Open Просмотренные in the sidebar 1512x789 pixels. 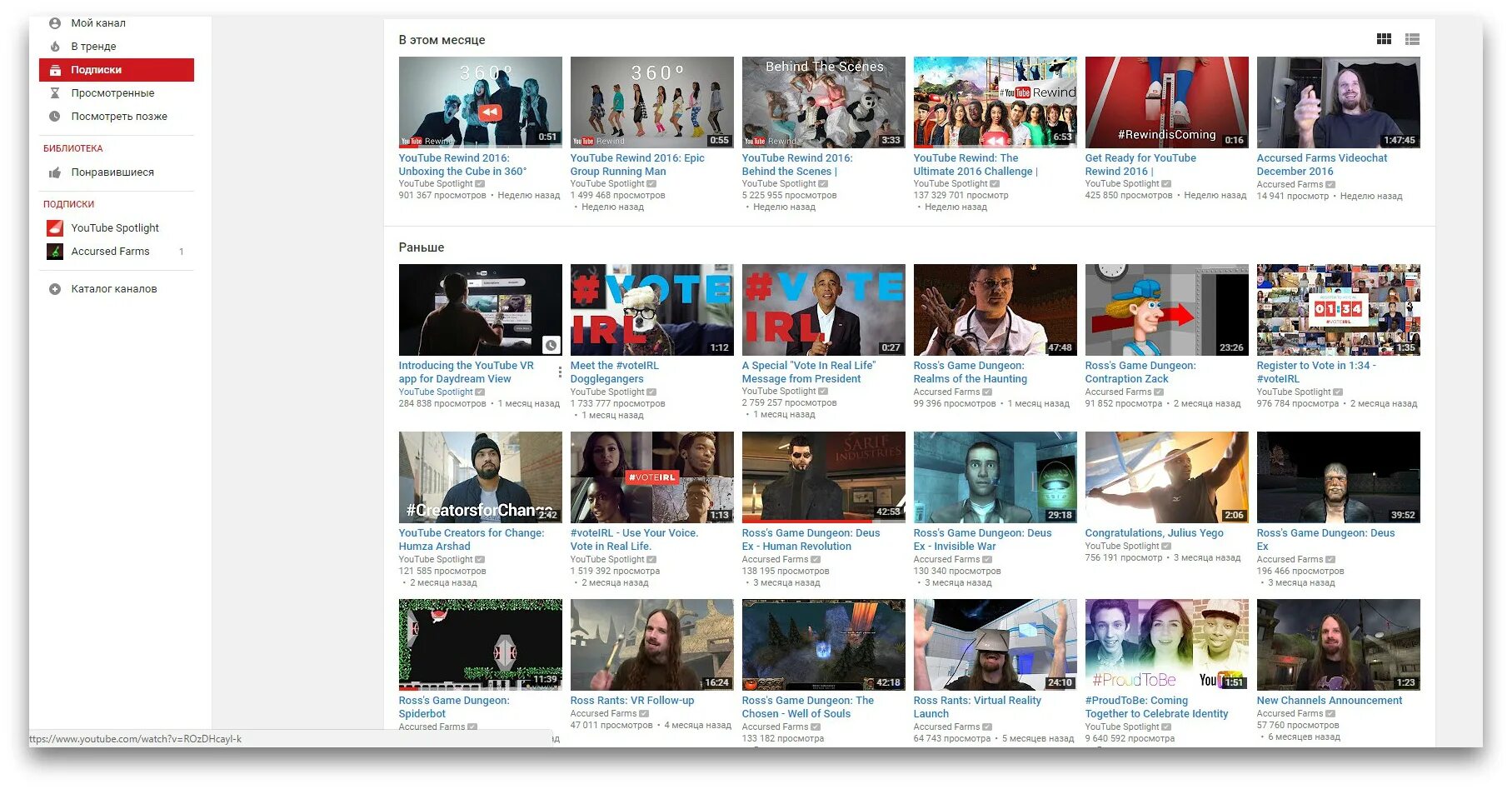[112, 93]
